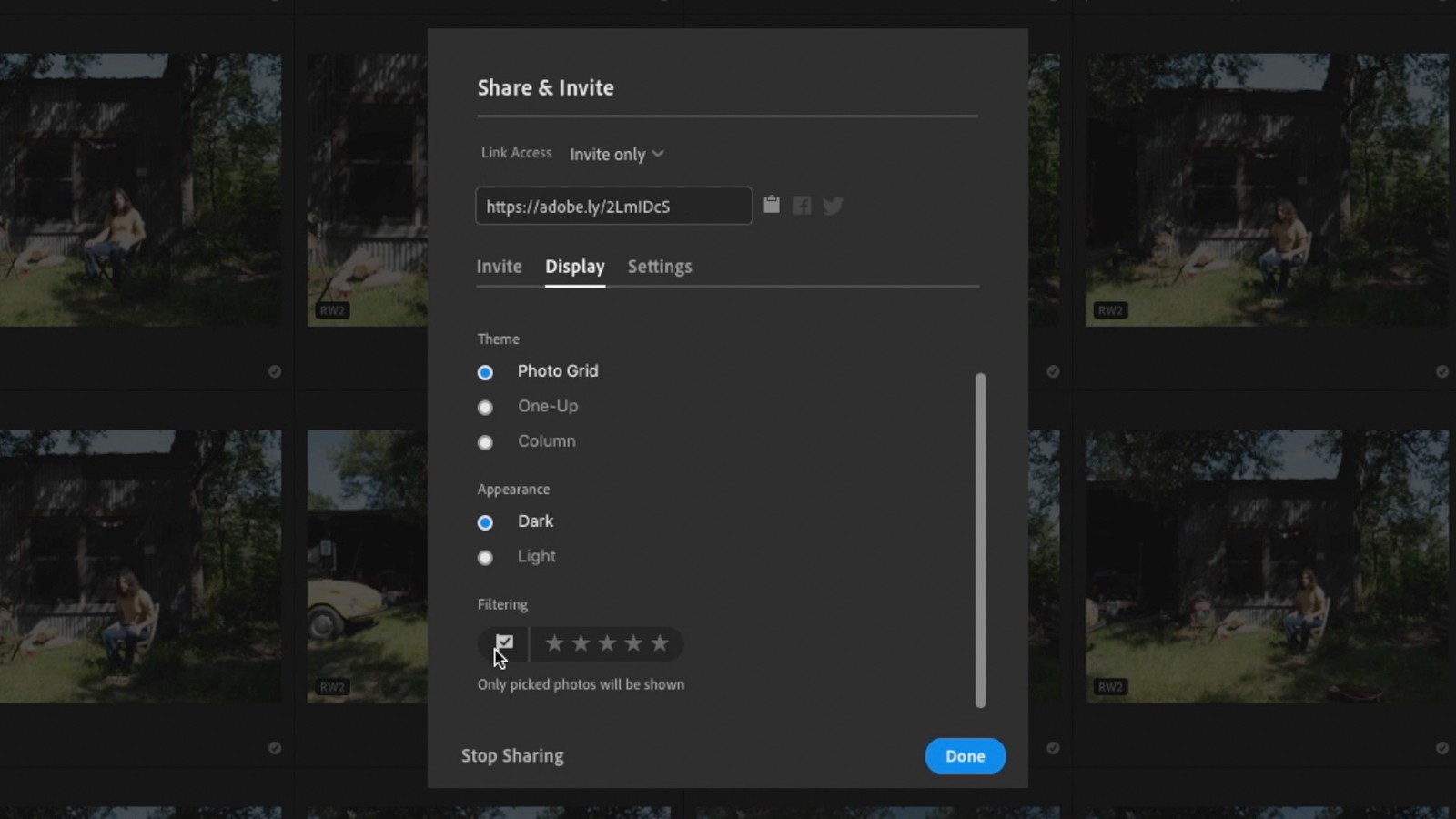This screenshot has width=1456, height=819.
Task: Select the One-Up theme
Action: 485,407
